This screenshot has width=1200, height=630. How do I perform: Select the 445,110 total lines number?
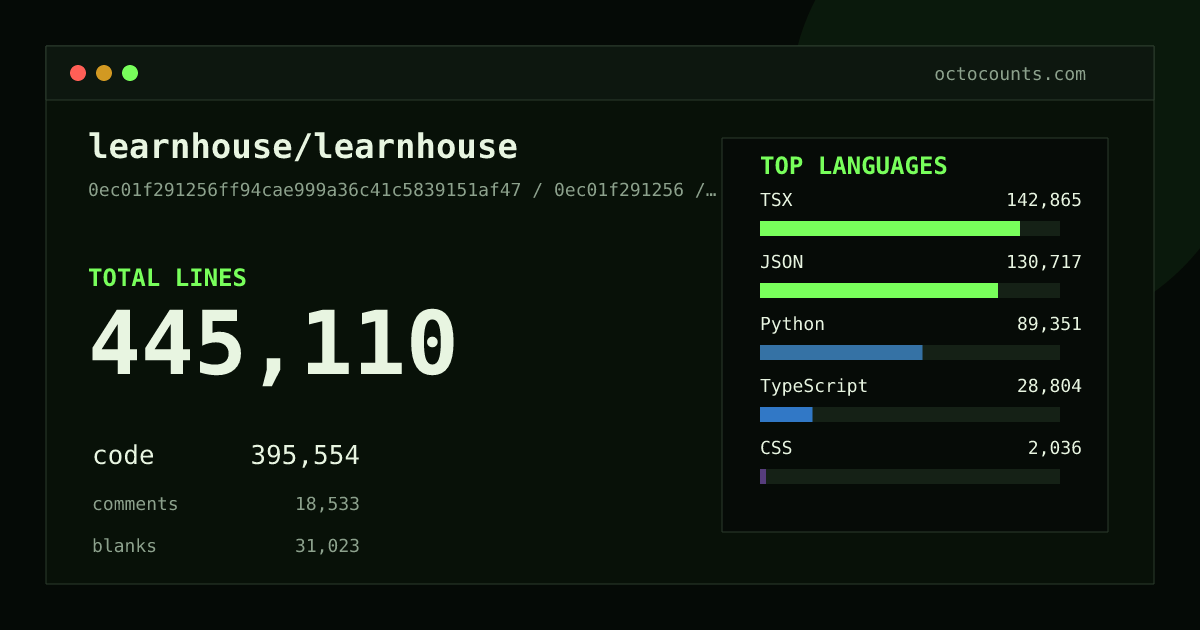point(273,344)
